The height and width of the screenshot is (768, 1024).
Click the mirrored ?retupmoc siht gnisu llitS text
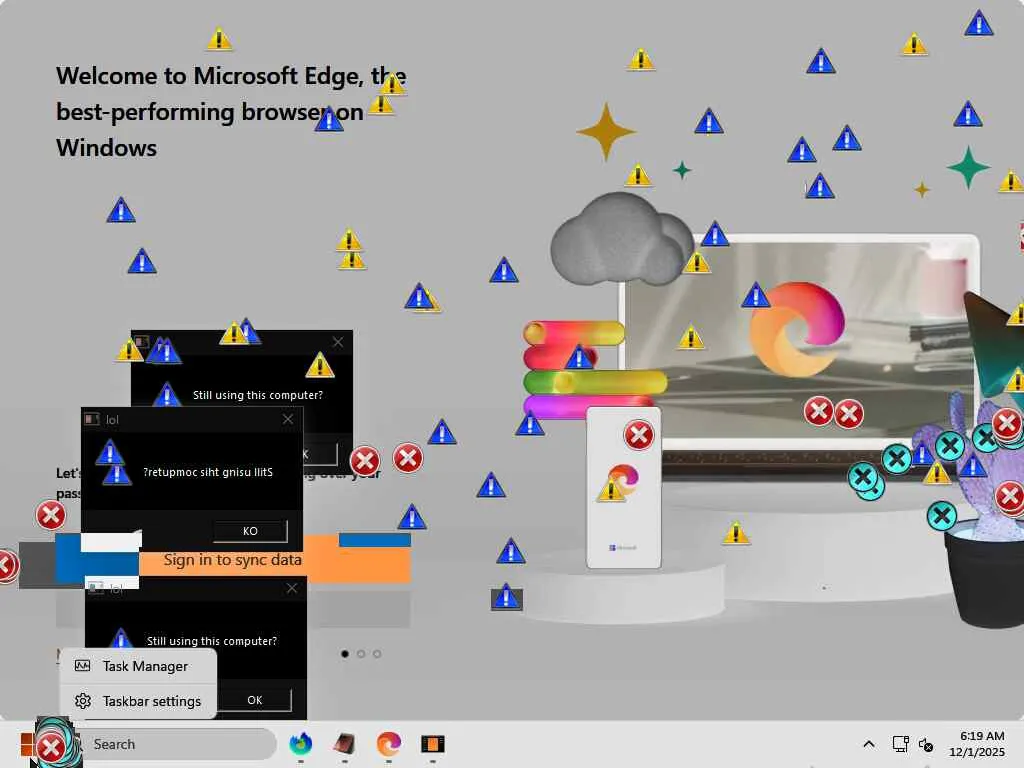[208, 472]
